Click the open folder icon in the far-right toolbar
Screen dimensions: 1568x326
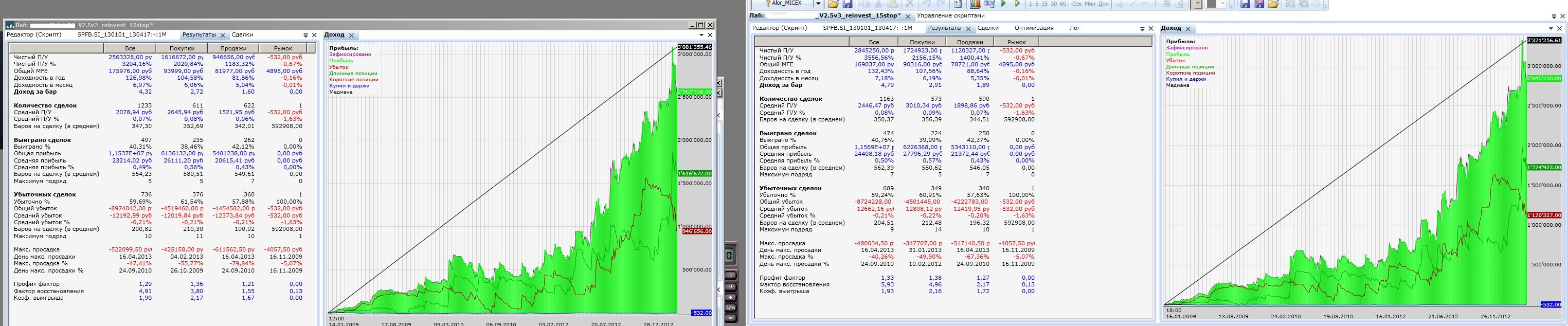tap(1273, 4)
